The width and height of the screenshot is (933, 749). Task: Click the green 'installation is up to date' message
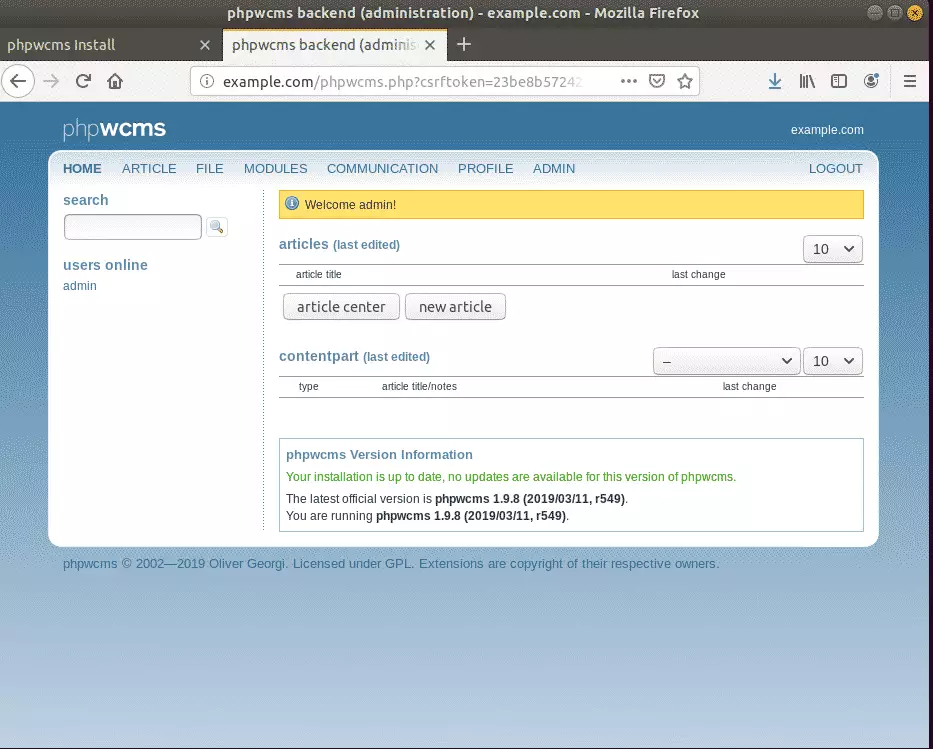click(511, 477)
